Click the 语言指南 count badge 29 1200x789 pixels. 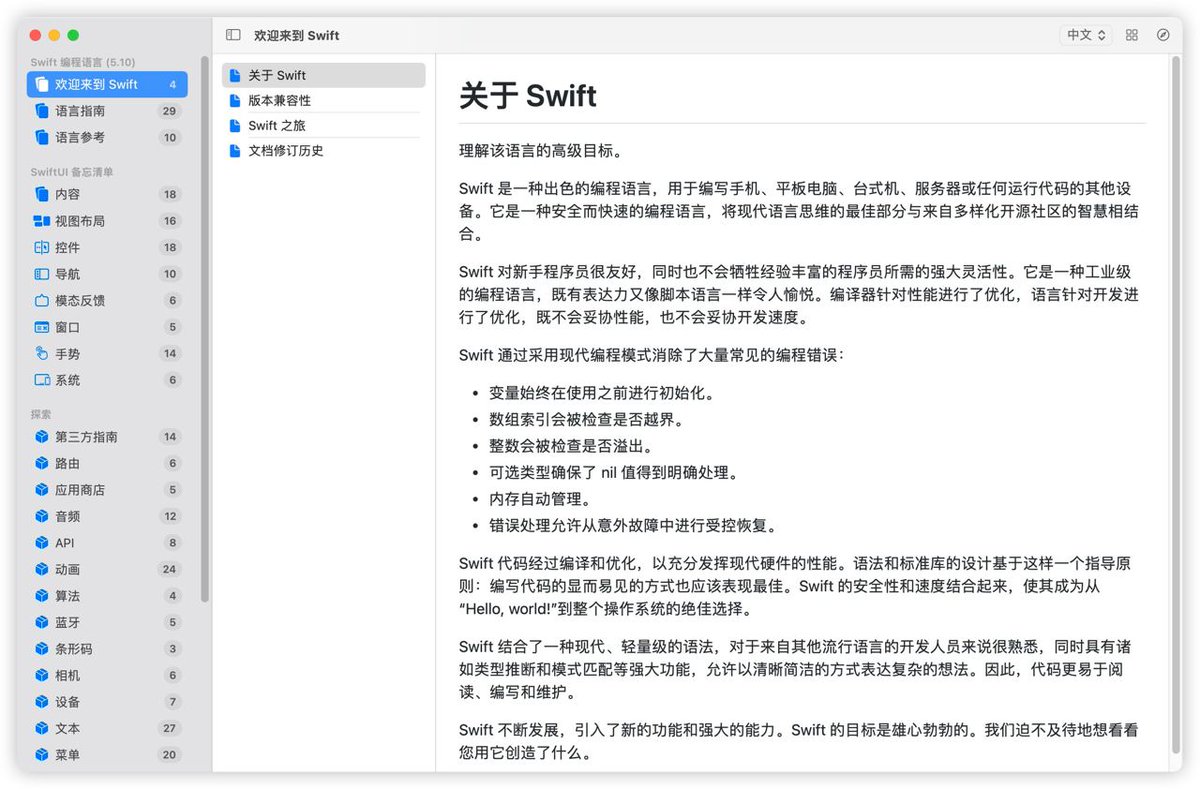click(169, 111)
